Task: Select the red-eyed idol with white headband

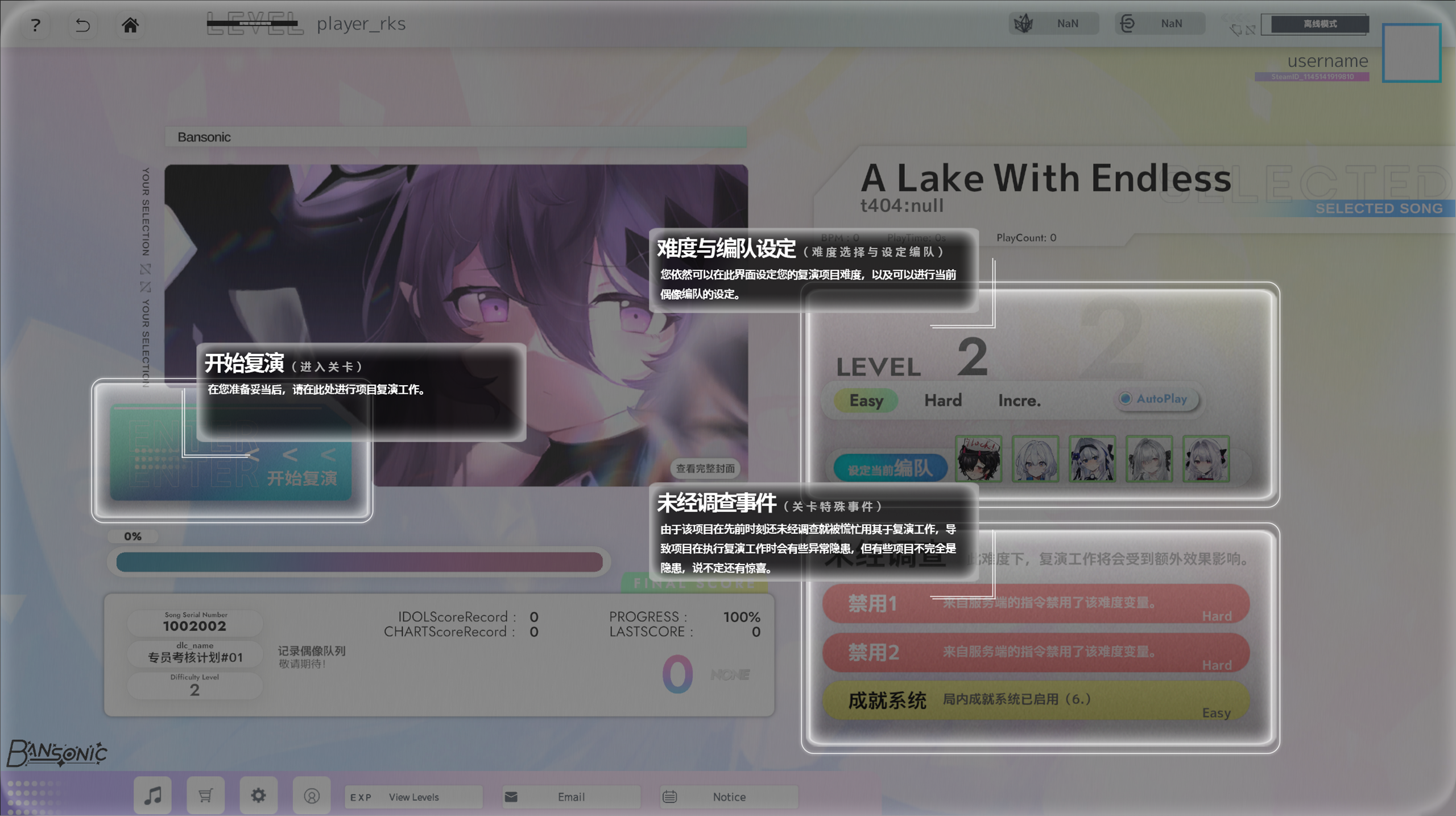Action: coord(1206,459)
